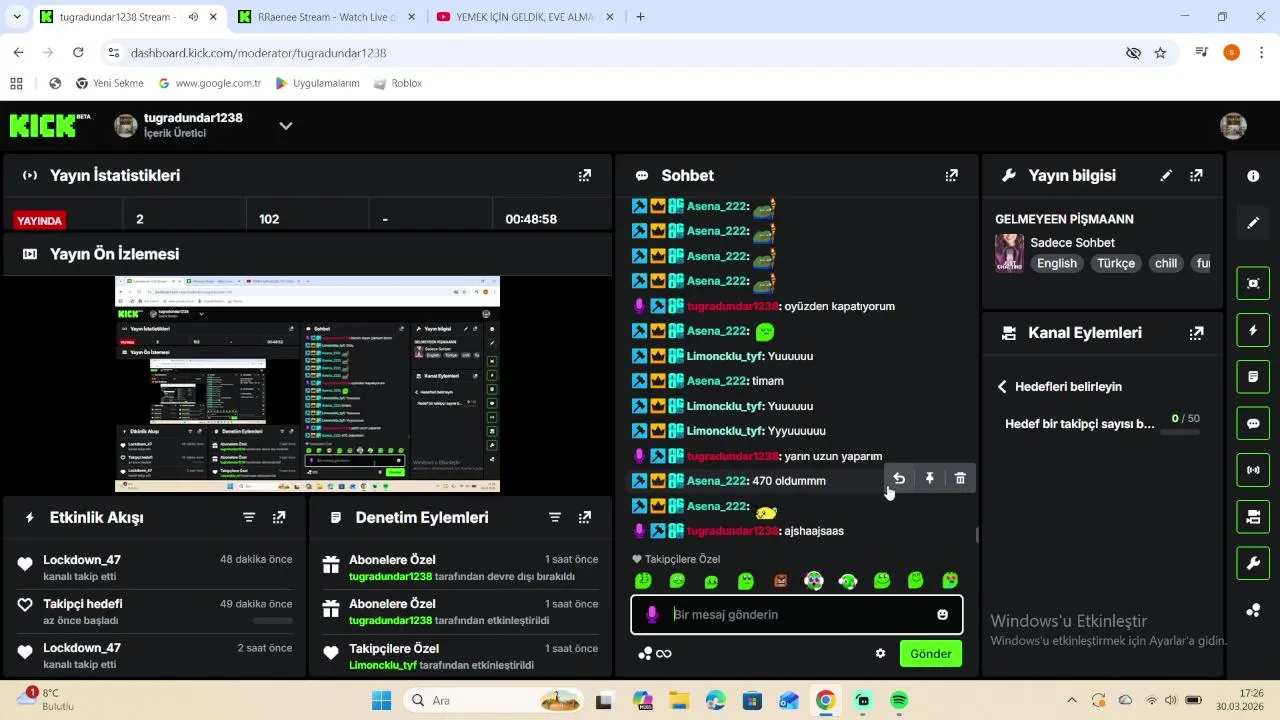Screen dimensions: 1280x720
Task: Open filter options in Denetim Eylemleri
Action: coord(555,518)
